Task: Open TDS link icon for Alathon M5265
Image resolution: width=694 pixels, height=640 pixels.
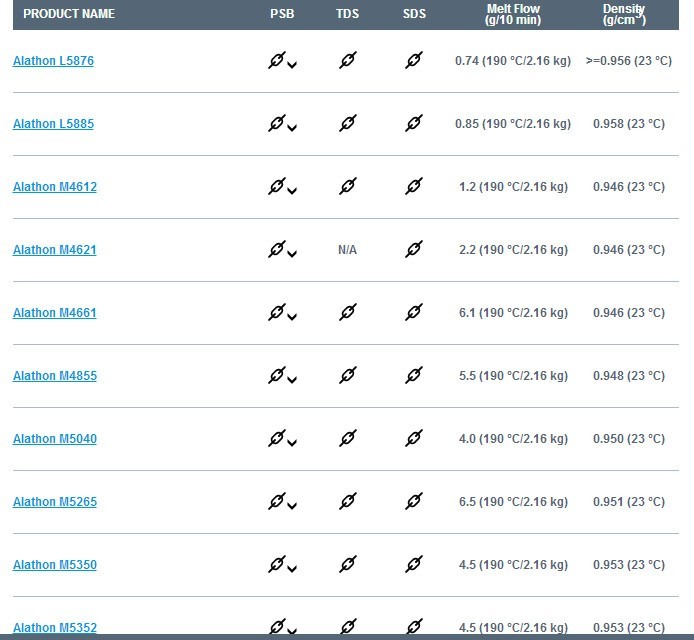Action: pos(348,501)
